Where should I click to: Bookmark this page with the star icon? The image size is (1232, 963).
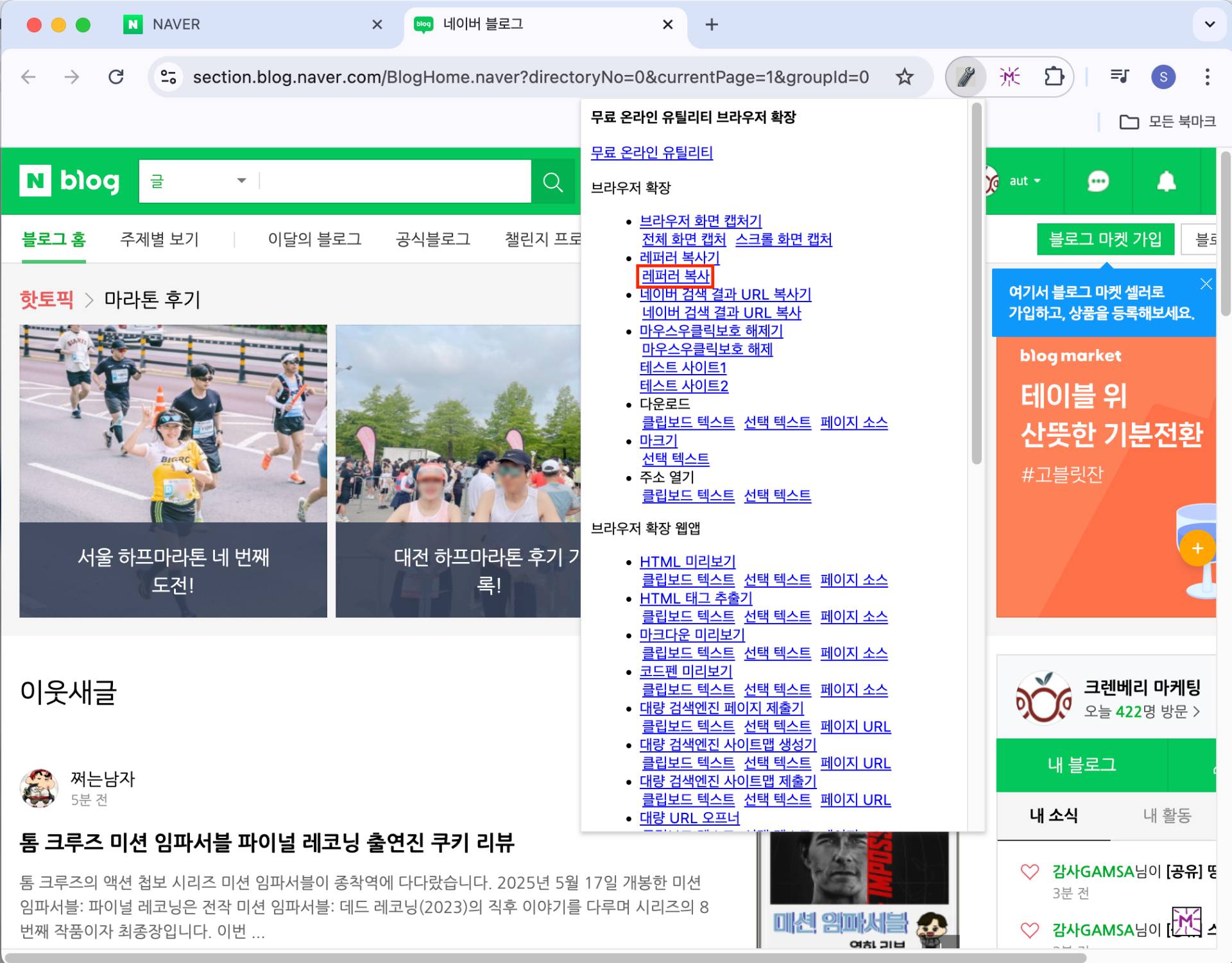(904, 77)
